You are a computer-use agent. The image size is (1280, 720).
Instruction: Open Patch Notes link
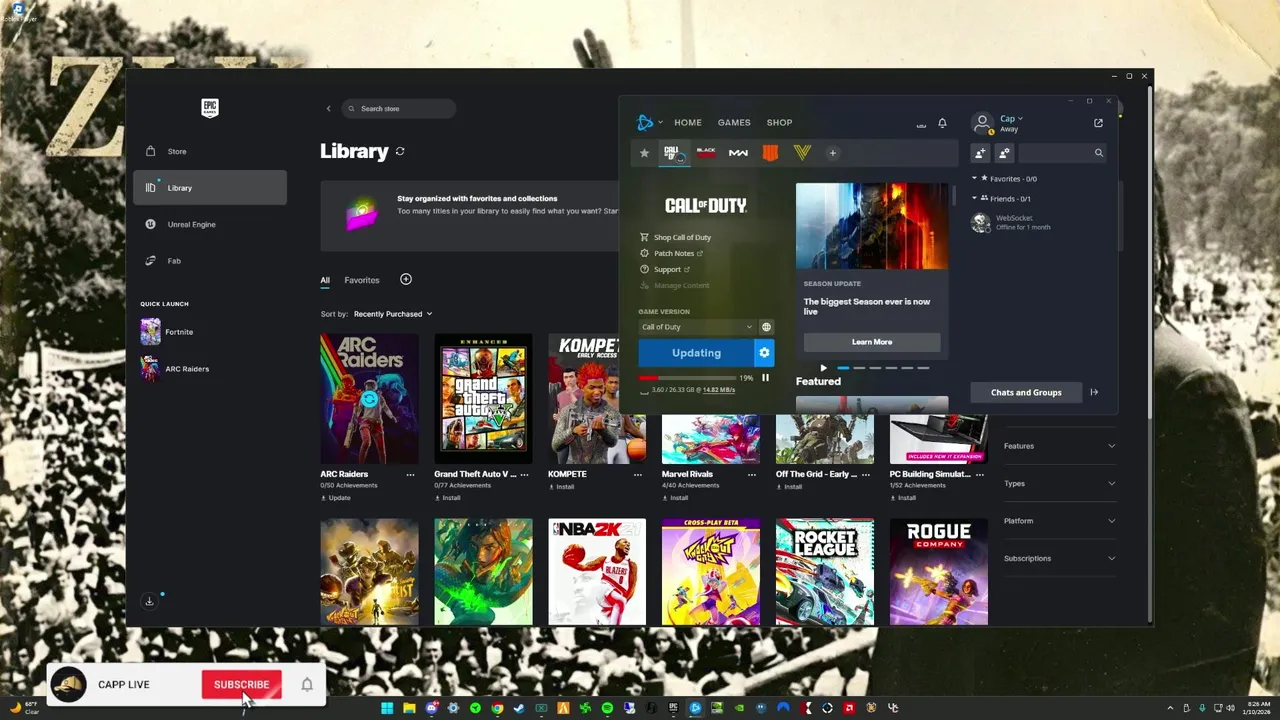pyautogui.click(x=671, y=254)
